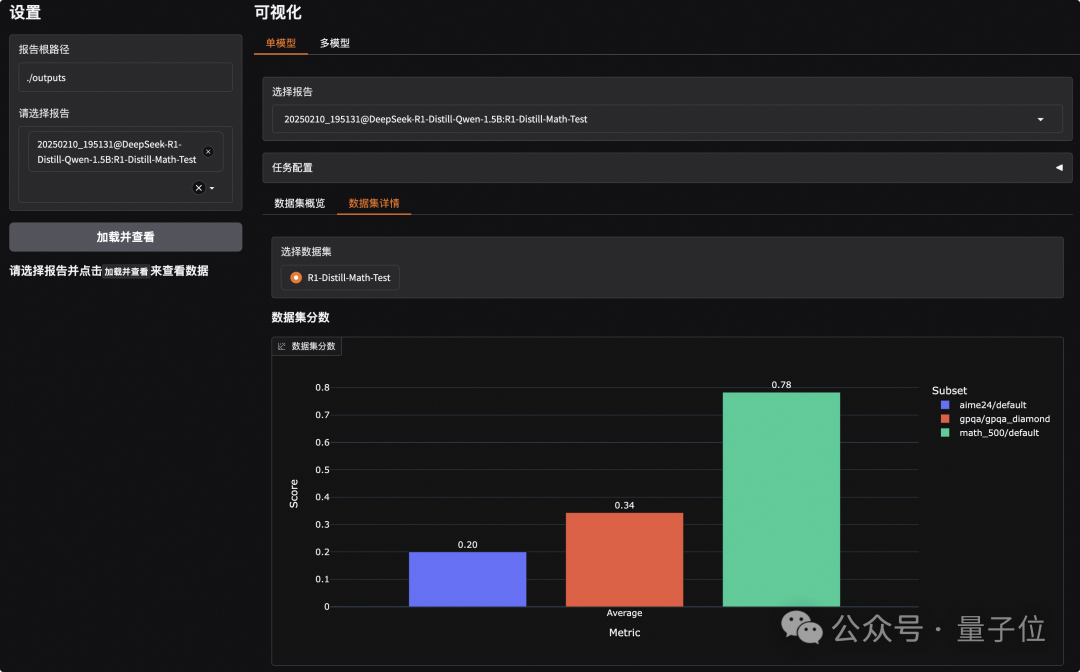
Task: Open the sidebar report multiselect dropdown arrow
Action: tap(212, 188)
